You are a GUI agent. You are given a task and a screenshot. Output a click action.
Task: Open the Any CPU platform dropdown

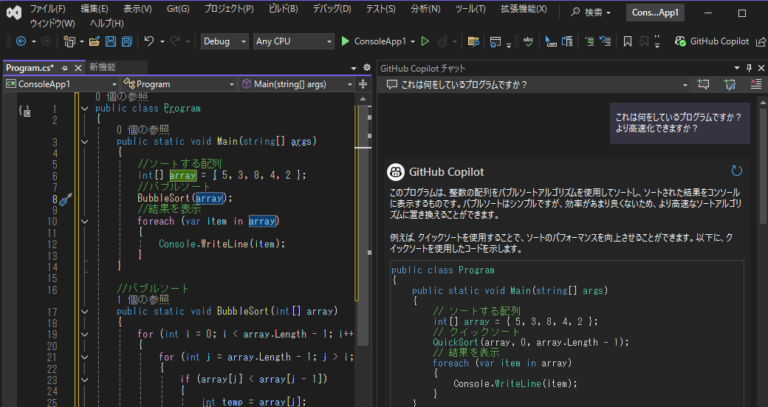[x=293, y=42]
